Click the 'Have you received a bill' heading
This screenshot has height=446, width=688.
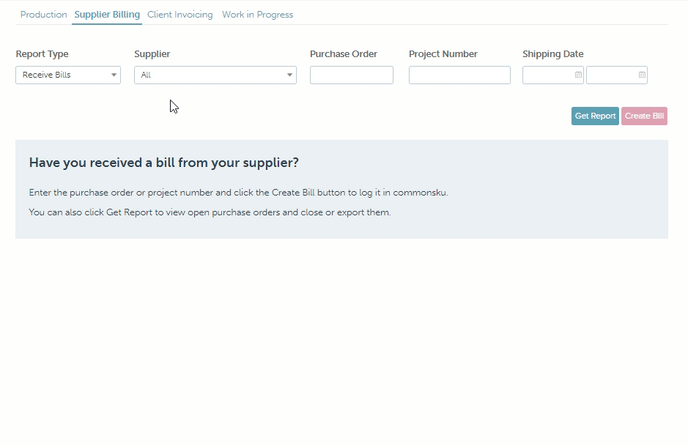[x=164, y=162]
